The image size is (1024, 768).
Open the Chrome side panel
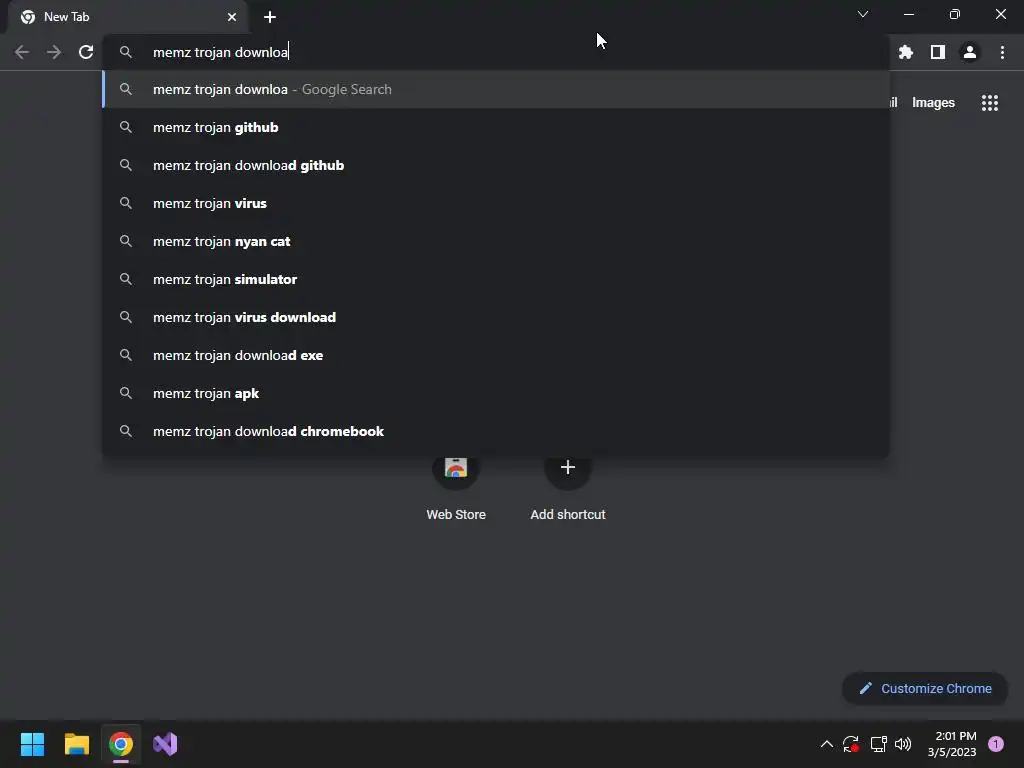coord(938,52)
